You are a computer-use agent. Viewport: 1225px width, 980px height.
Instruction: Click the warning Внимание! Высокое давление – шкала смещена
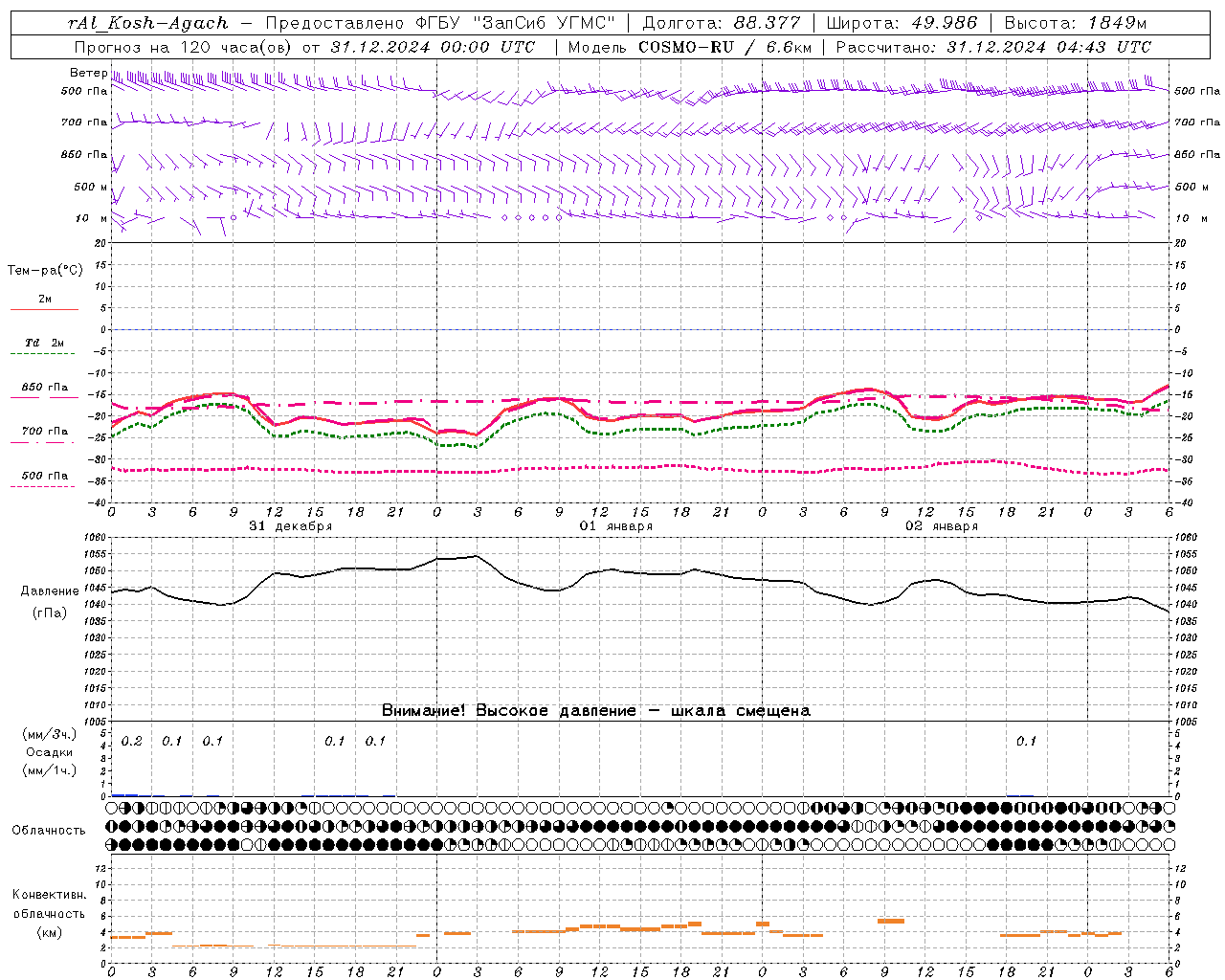coord(595,711)
